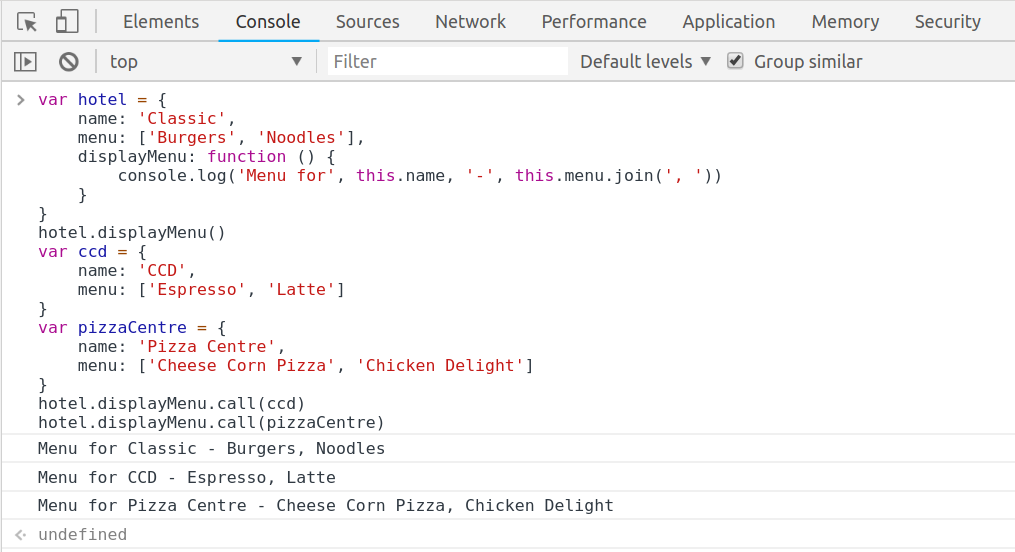Switch to the Security tab
Screen dimensions: 1015x552
click(x=947, y=21)
